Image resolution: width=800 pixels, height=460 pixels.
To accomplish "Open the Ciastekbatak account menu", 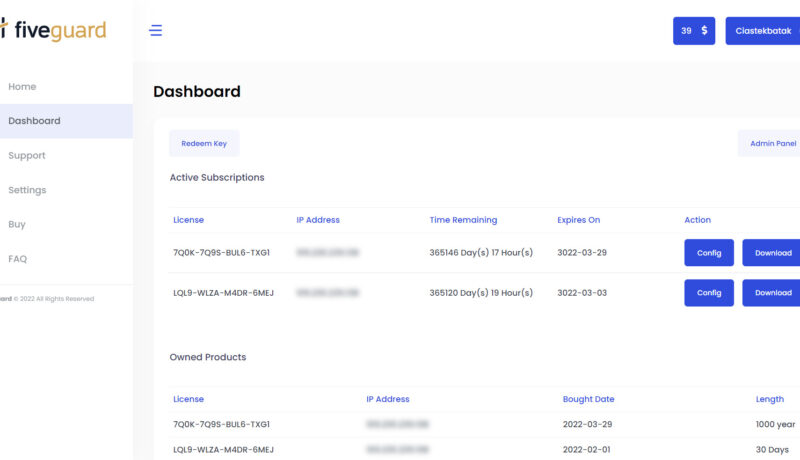I will click(x=764, y=31).
